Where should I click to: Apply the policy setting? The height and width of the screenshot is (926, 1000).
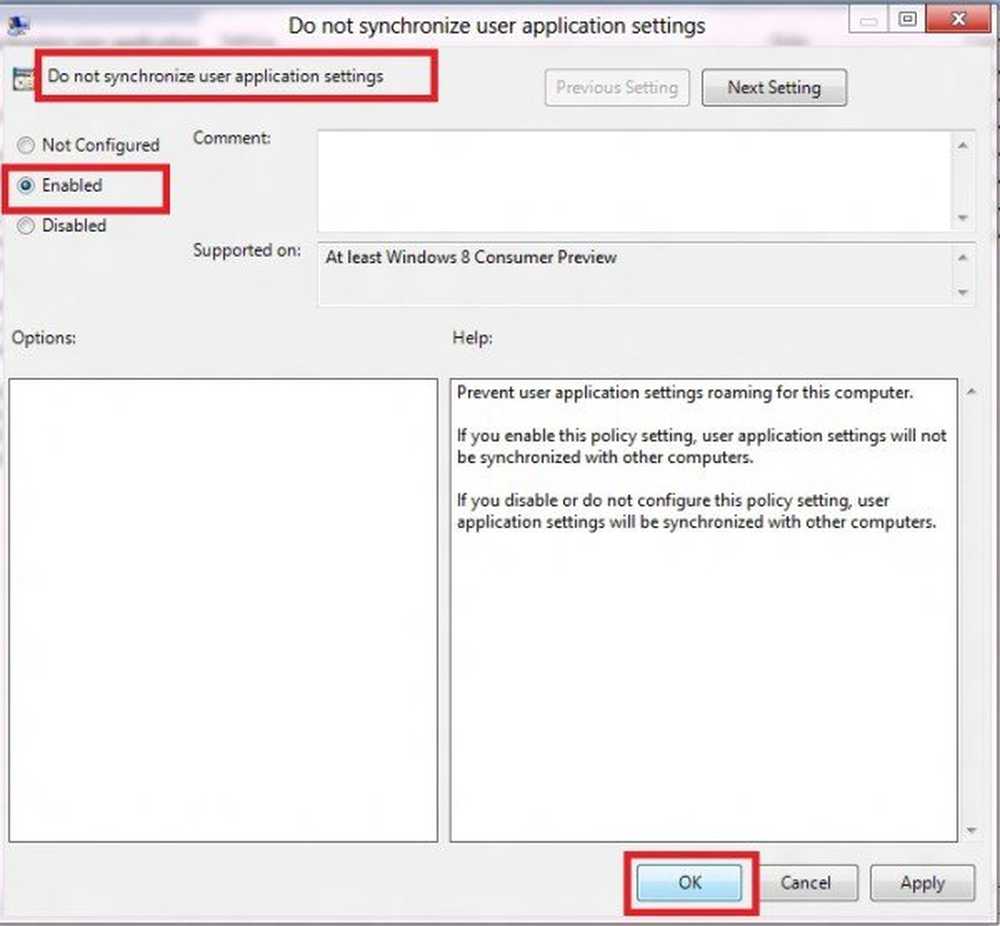coord(921,883)
